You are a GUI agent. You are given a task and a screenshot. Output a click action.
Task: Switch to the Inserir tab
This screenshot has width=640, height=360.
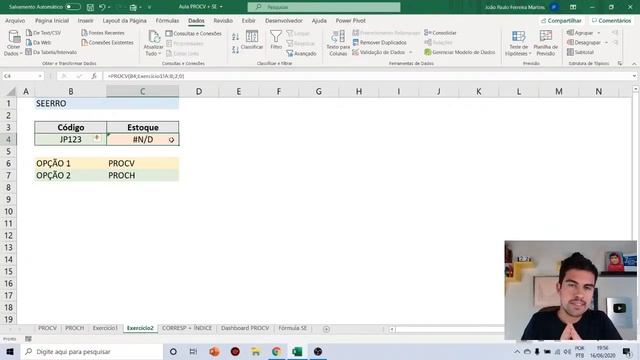click(85, 20)
